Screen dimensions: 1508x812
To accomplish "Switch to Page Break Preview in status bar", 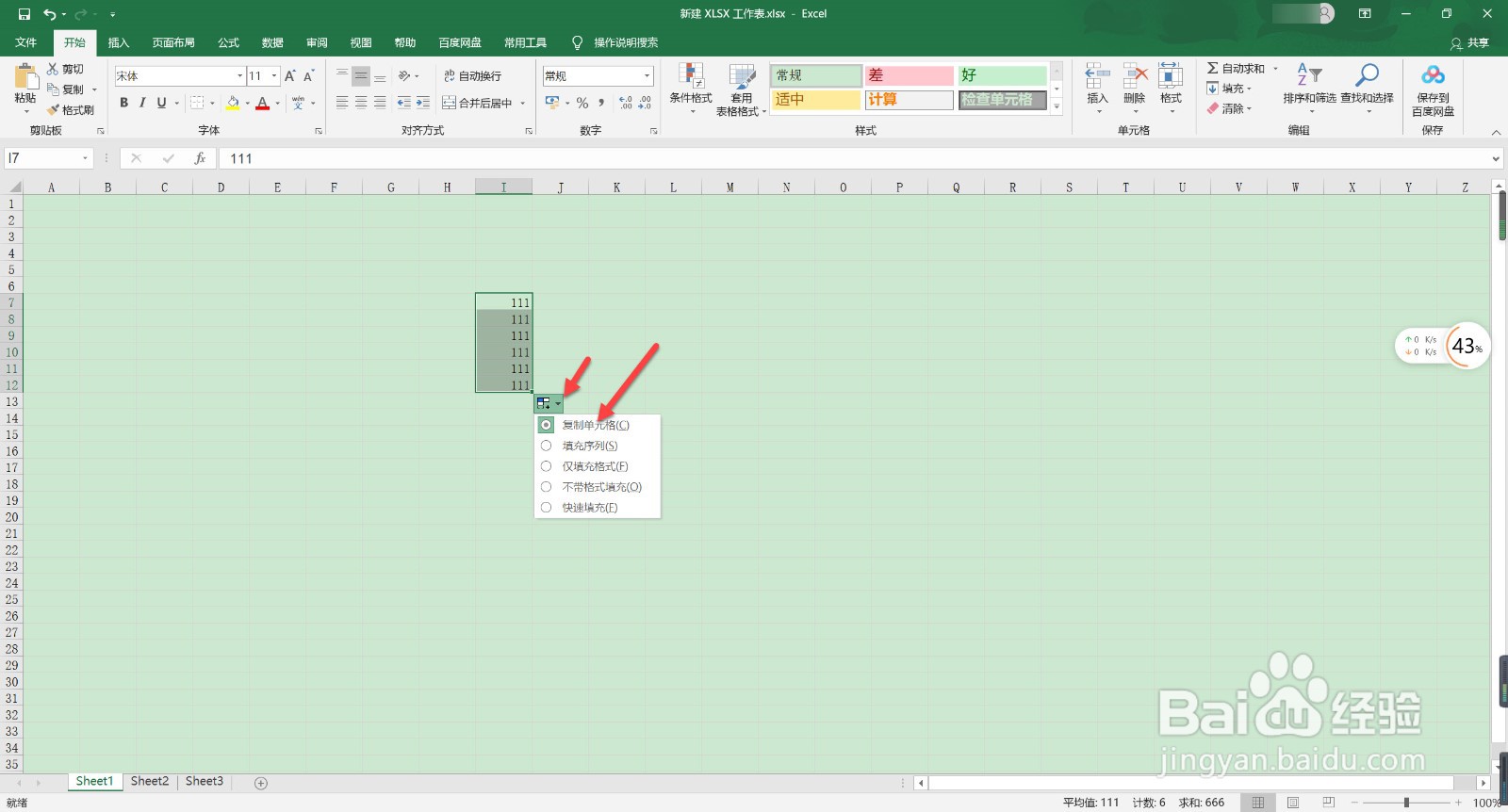I will point(1328,803).
